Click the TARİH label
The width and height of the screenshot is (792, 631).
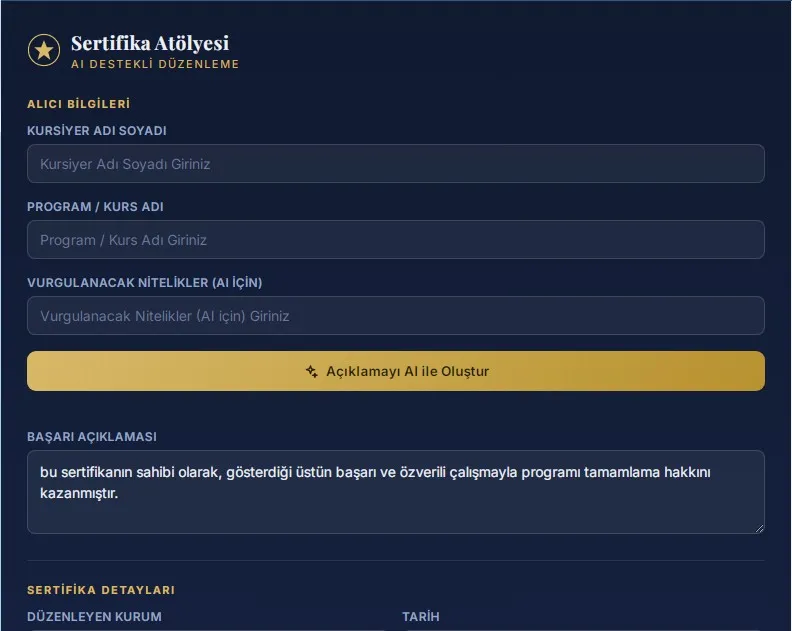[421, 616]
